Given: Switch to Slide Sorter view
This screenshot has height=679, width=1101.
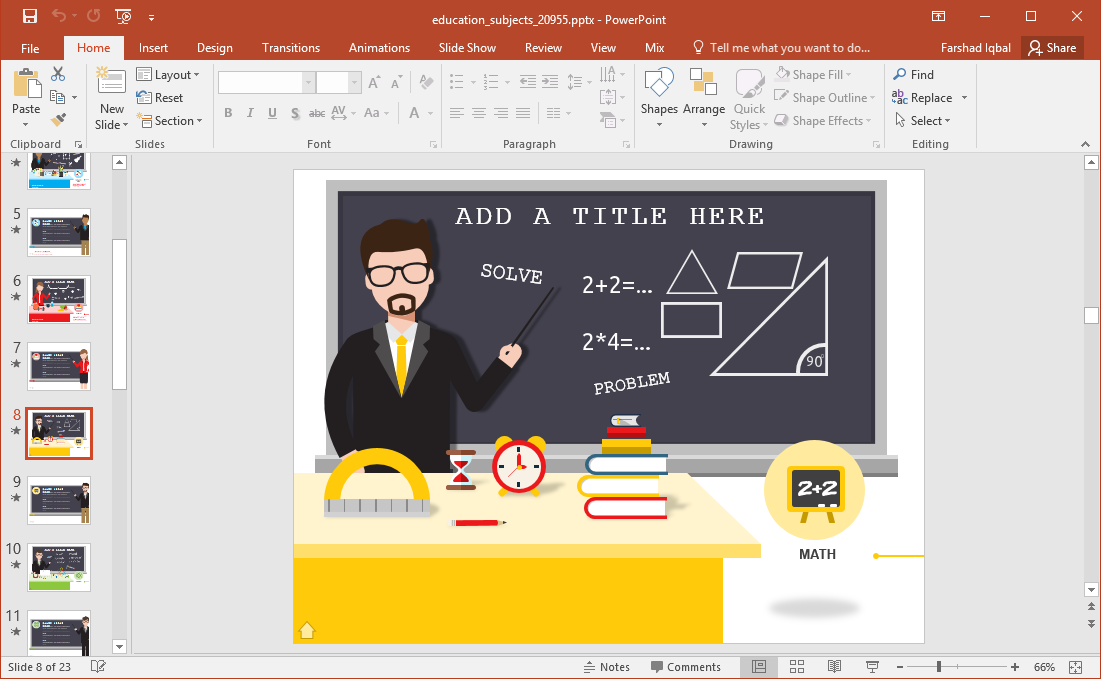Looking at the screenshot, I should point(797,667).
